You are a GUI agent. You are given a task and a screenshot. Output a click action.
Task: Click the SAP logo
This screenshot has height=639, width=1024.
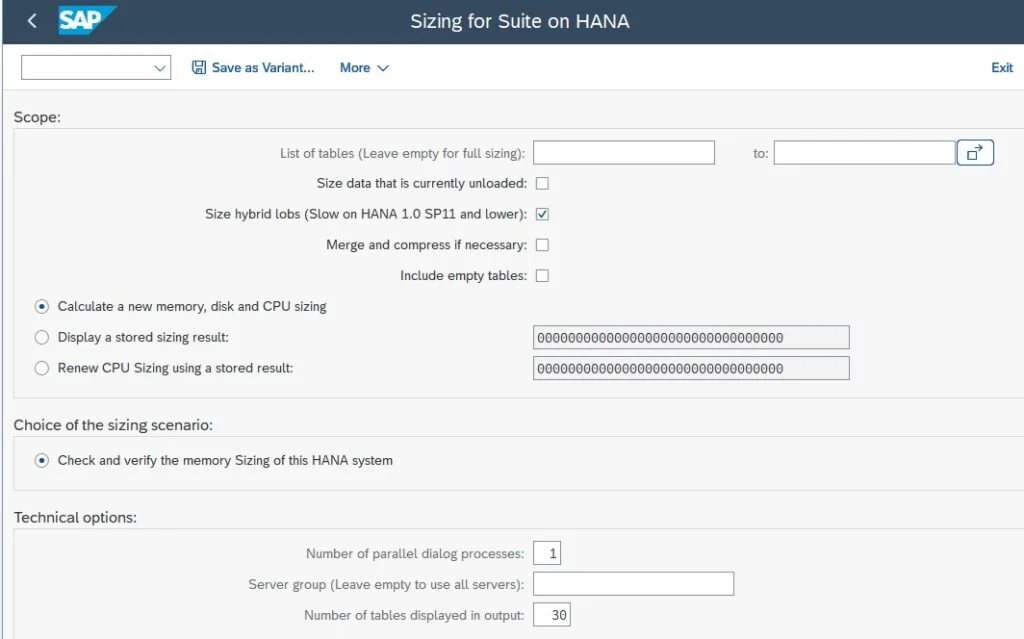87,20
